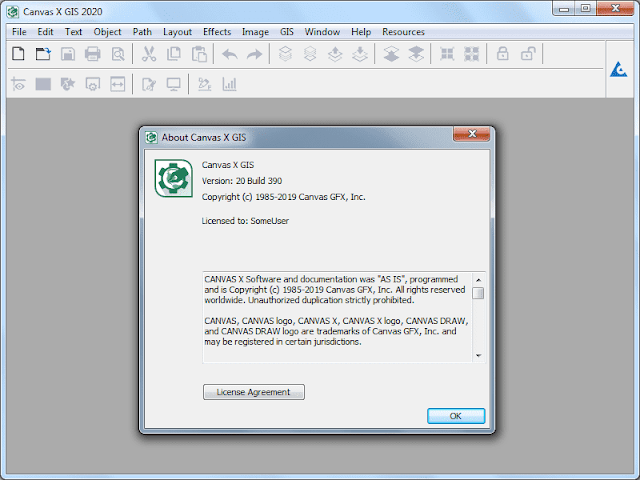
Task: Click the Unlock object padlock icon
Action: point(528,53)
